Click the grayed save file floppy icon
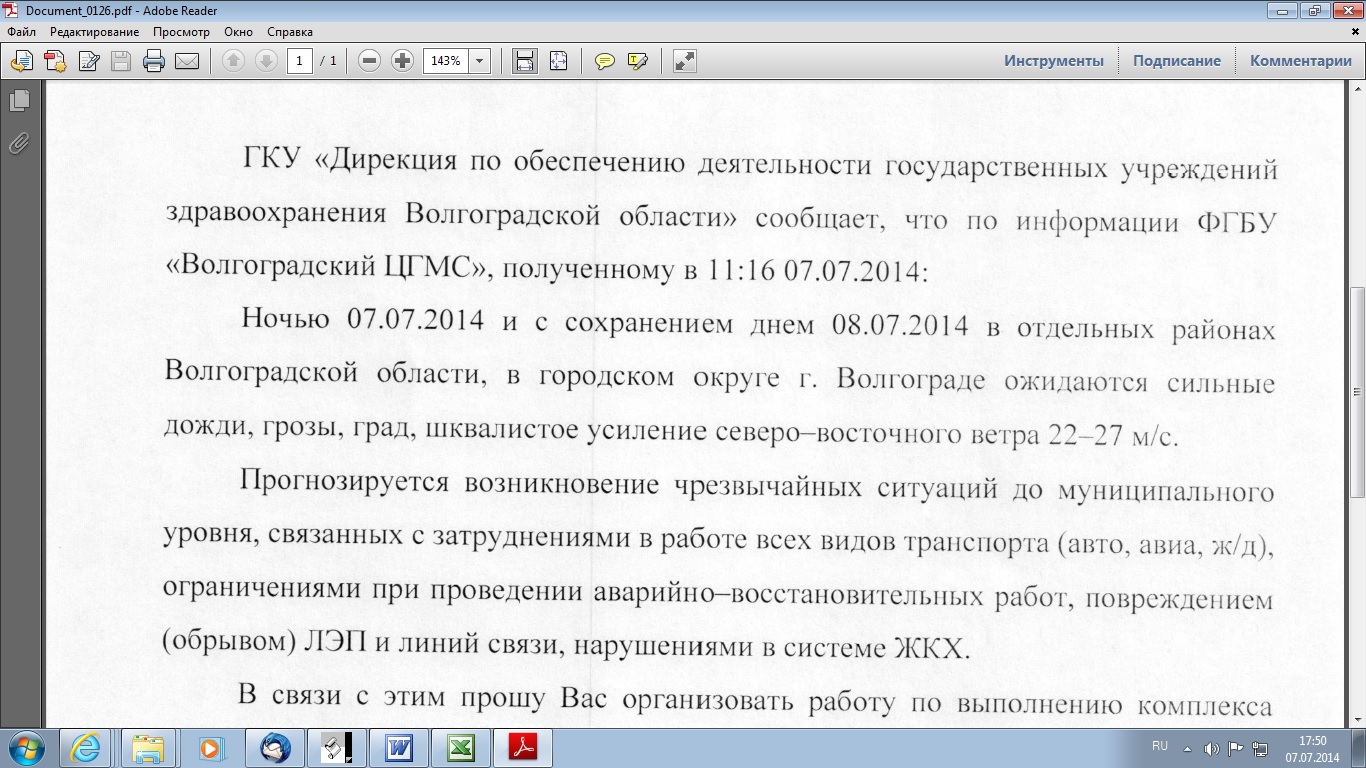 coord(121,61)
